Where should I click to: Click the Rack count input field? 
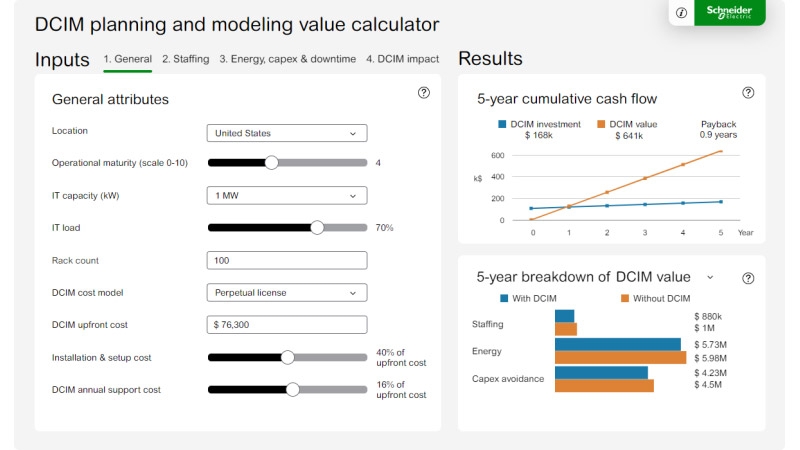[x=286, y=260]
